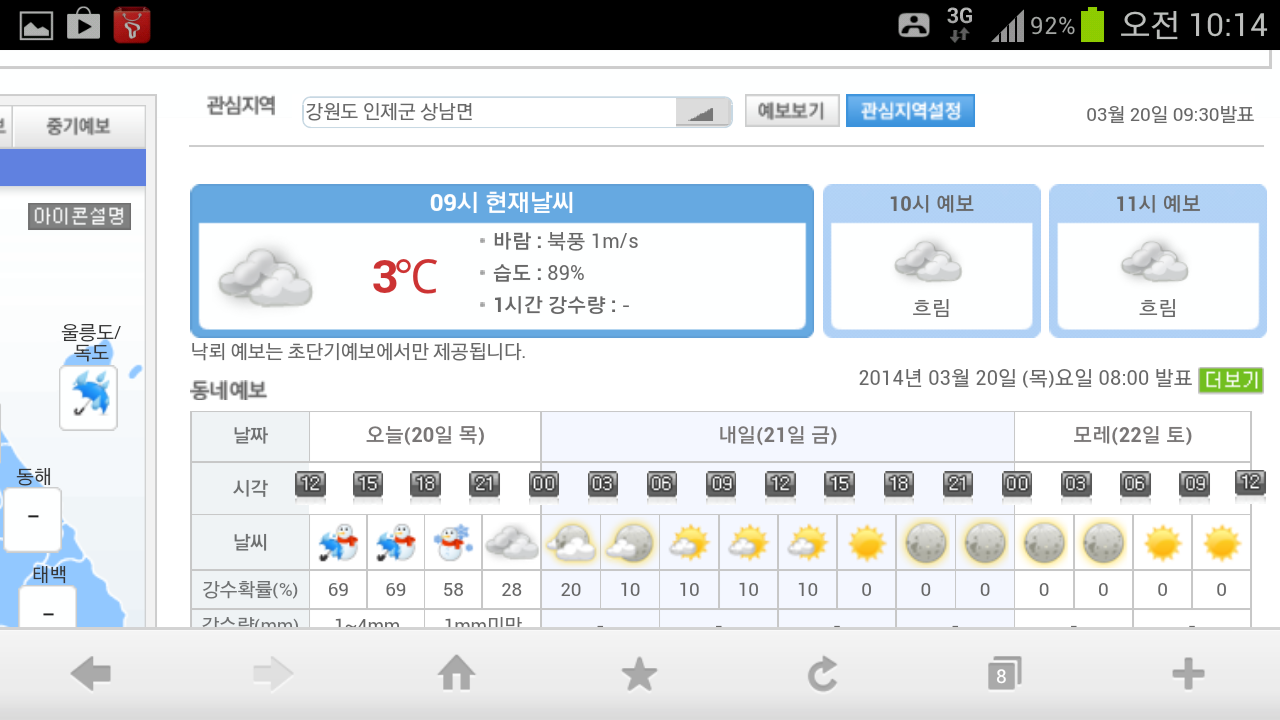The image size is (1280, 720).
Task: Tap the 10시 예보 cloudy icon
Action: (x=930, y=263)
